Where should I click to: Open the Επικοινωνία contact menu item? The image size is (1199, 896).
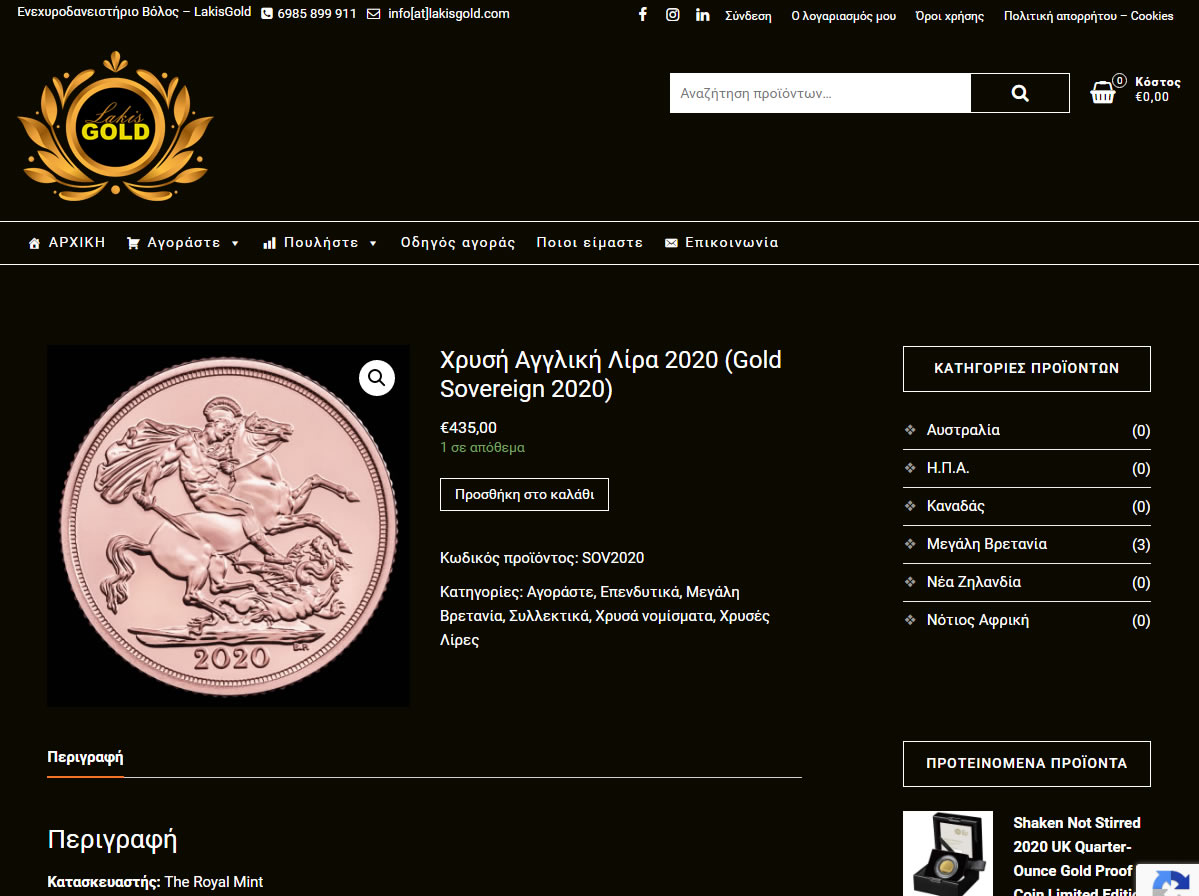coord(721,243)
